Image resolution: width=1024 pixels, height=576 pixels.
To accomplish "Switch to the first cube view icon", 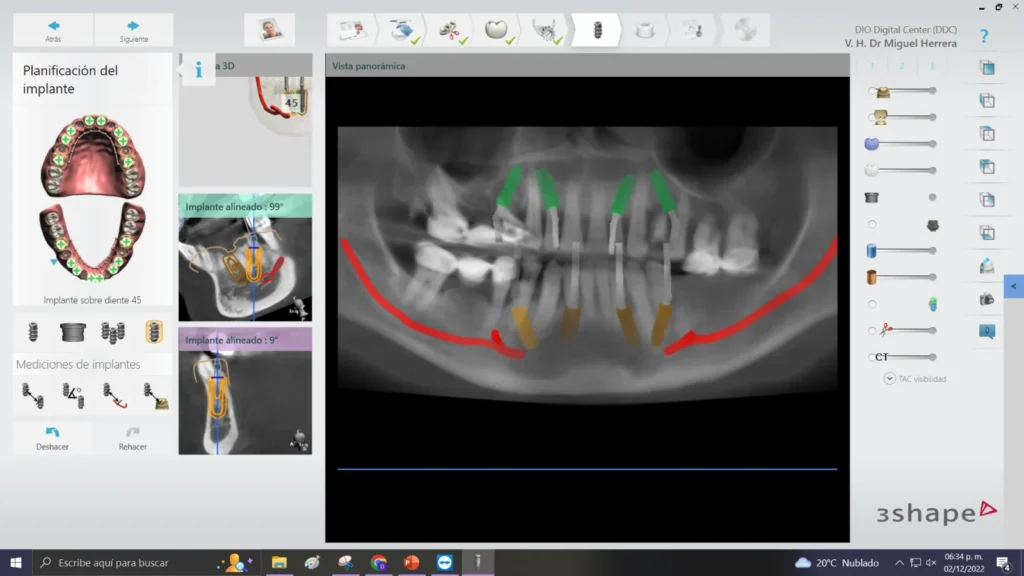I will 987,67.
